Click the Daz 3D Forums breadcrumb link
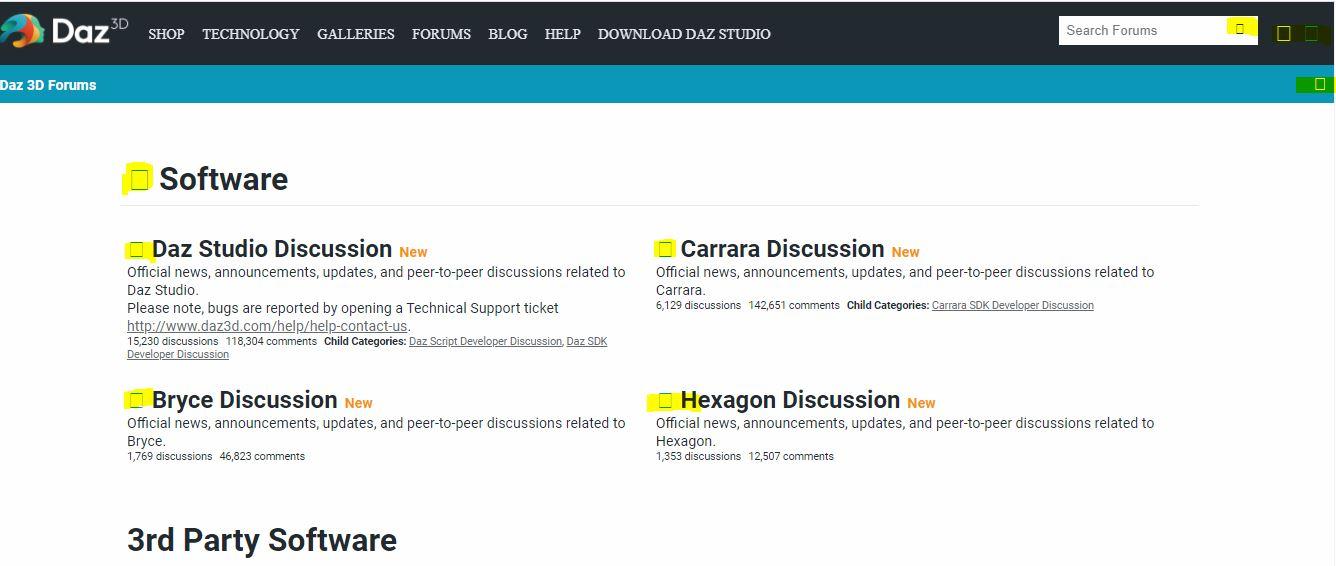 click(48, 85)
